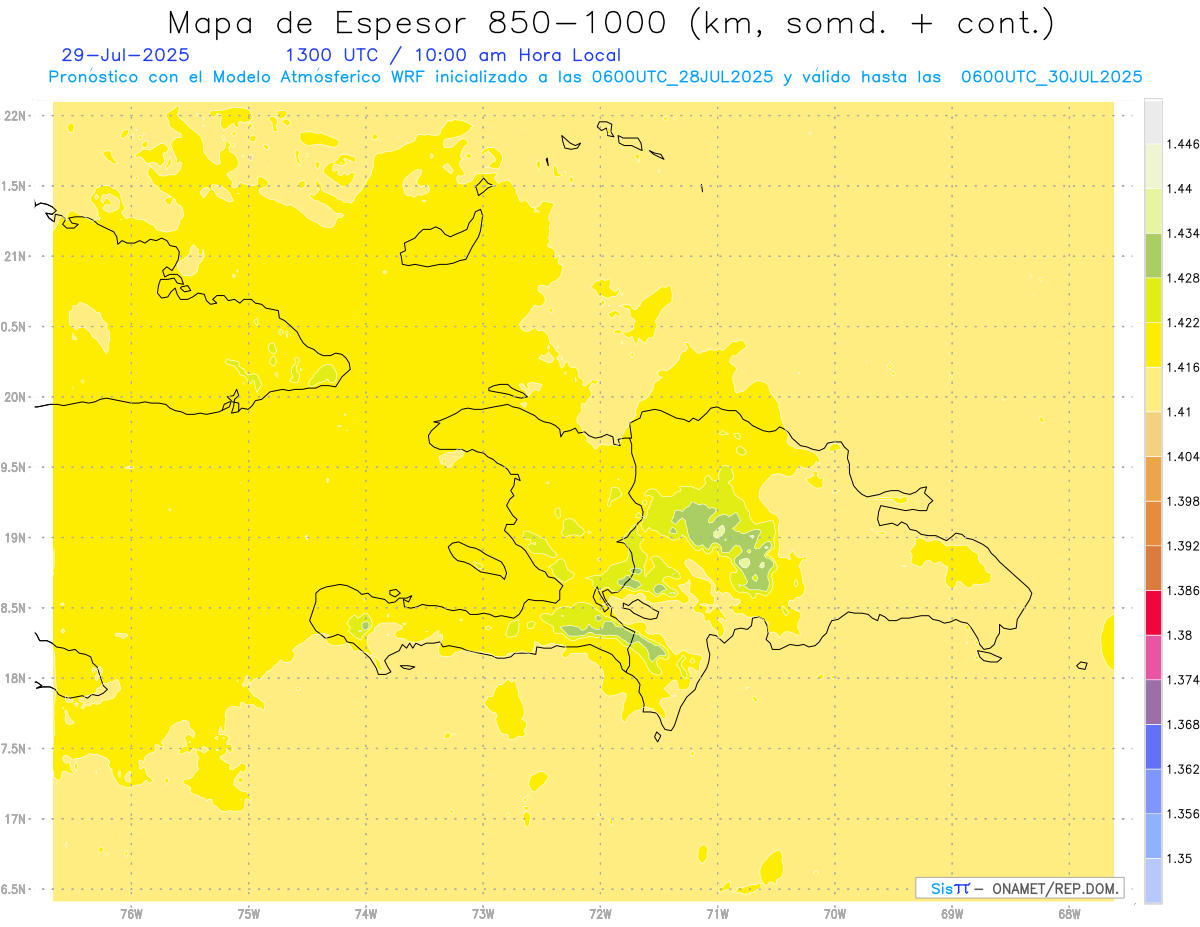The image size is (1200, 927).
Task: Click the time text '1300 UTC / 10:00 am Hora Local'
Action: coord(453,55)
